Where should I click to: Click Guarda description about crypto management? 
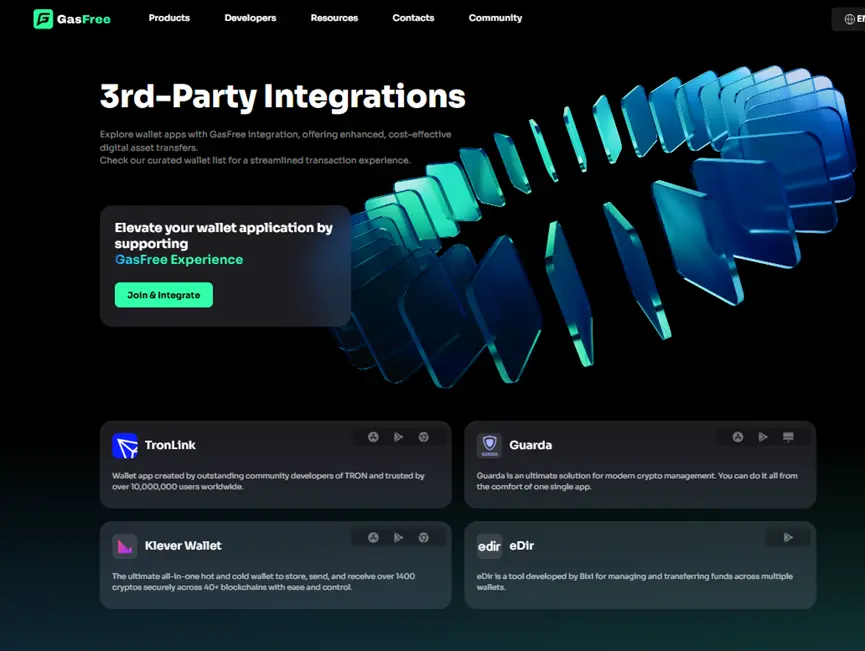coord(637,481)
